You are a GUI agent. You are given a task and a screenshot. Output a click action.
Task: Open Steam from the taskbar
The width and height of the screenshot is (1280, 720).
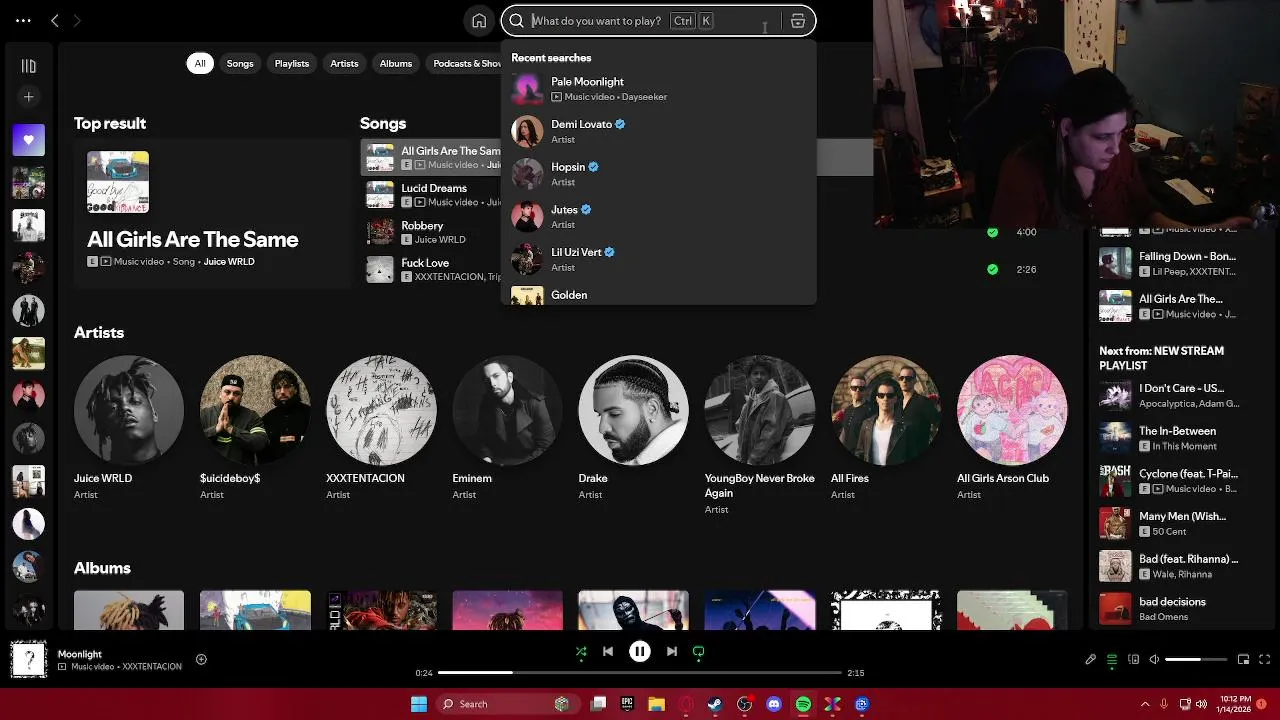coord(715,704)
